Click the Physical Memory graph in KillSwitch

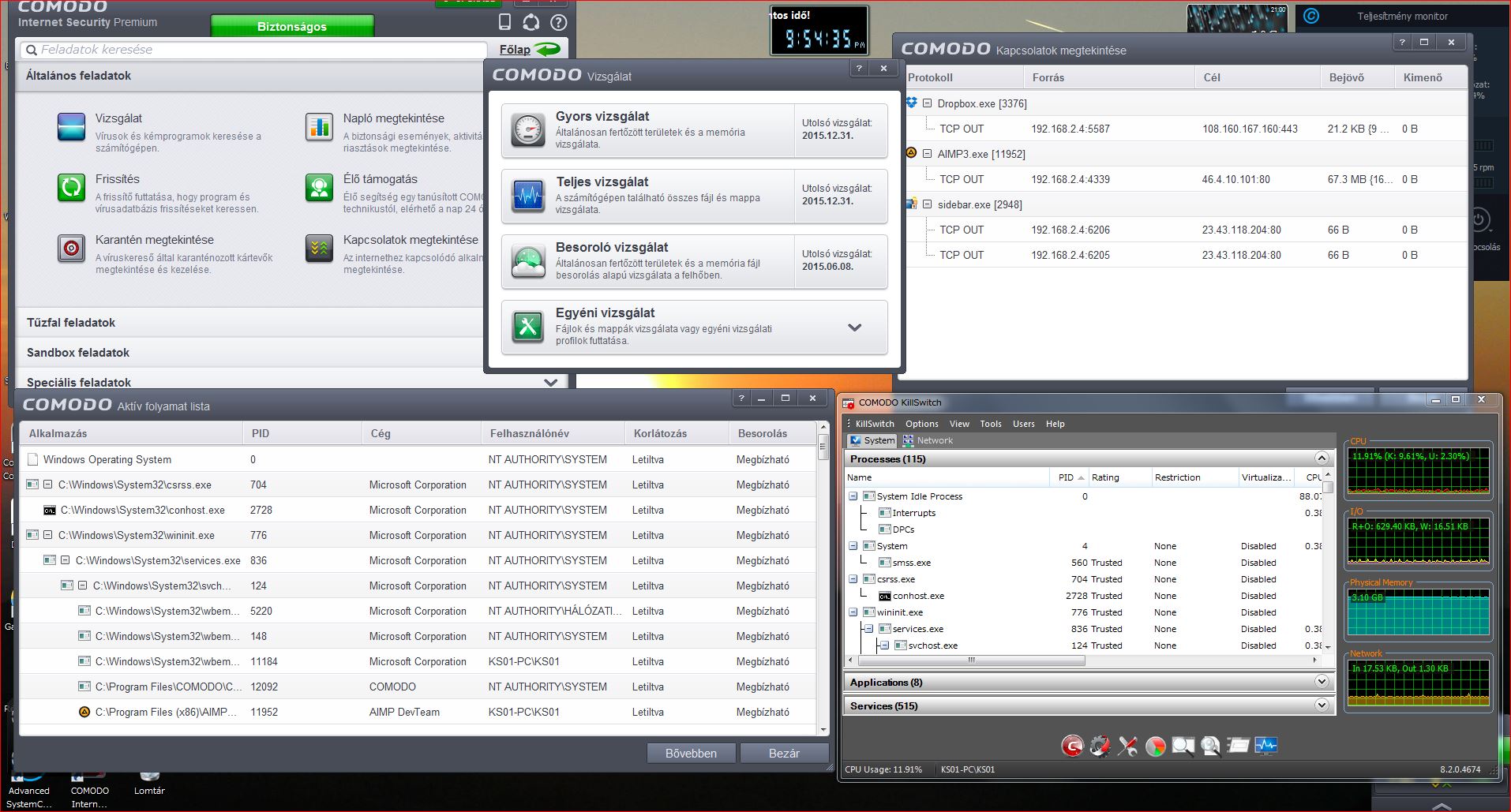[x=1418, y=612]
